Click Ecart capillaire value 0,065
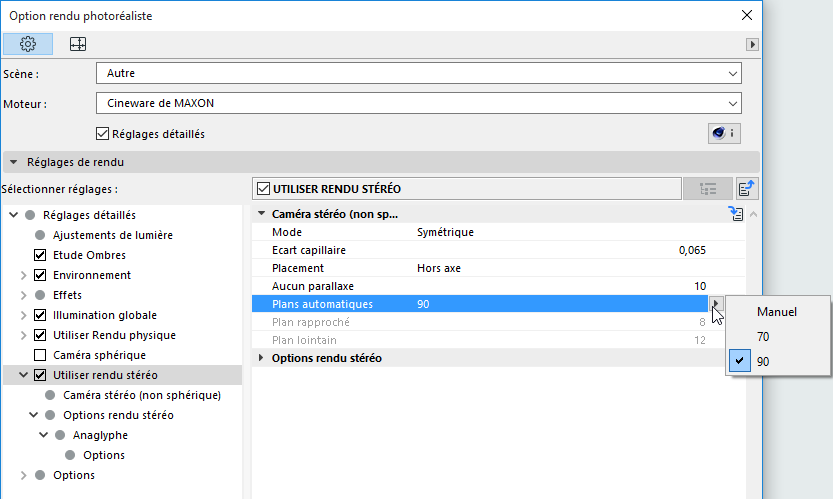 tap(692, 250)
